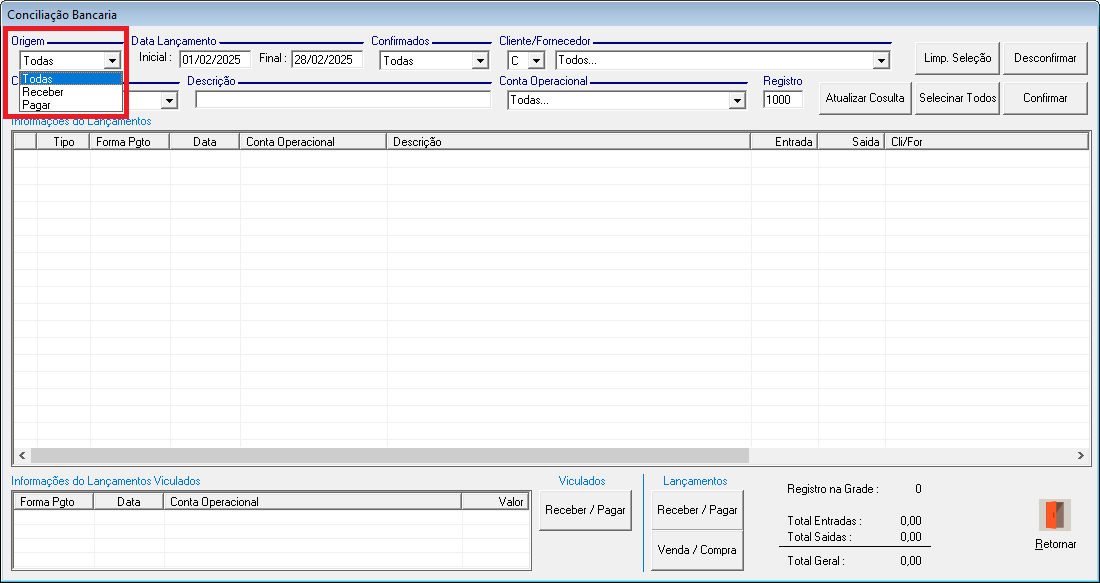Viewport: 1100px width, 583px height.
Task: Click the Registro field showing 1000
Action: tap(782, 100)
